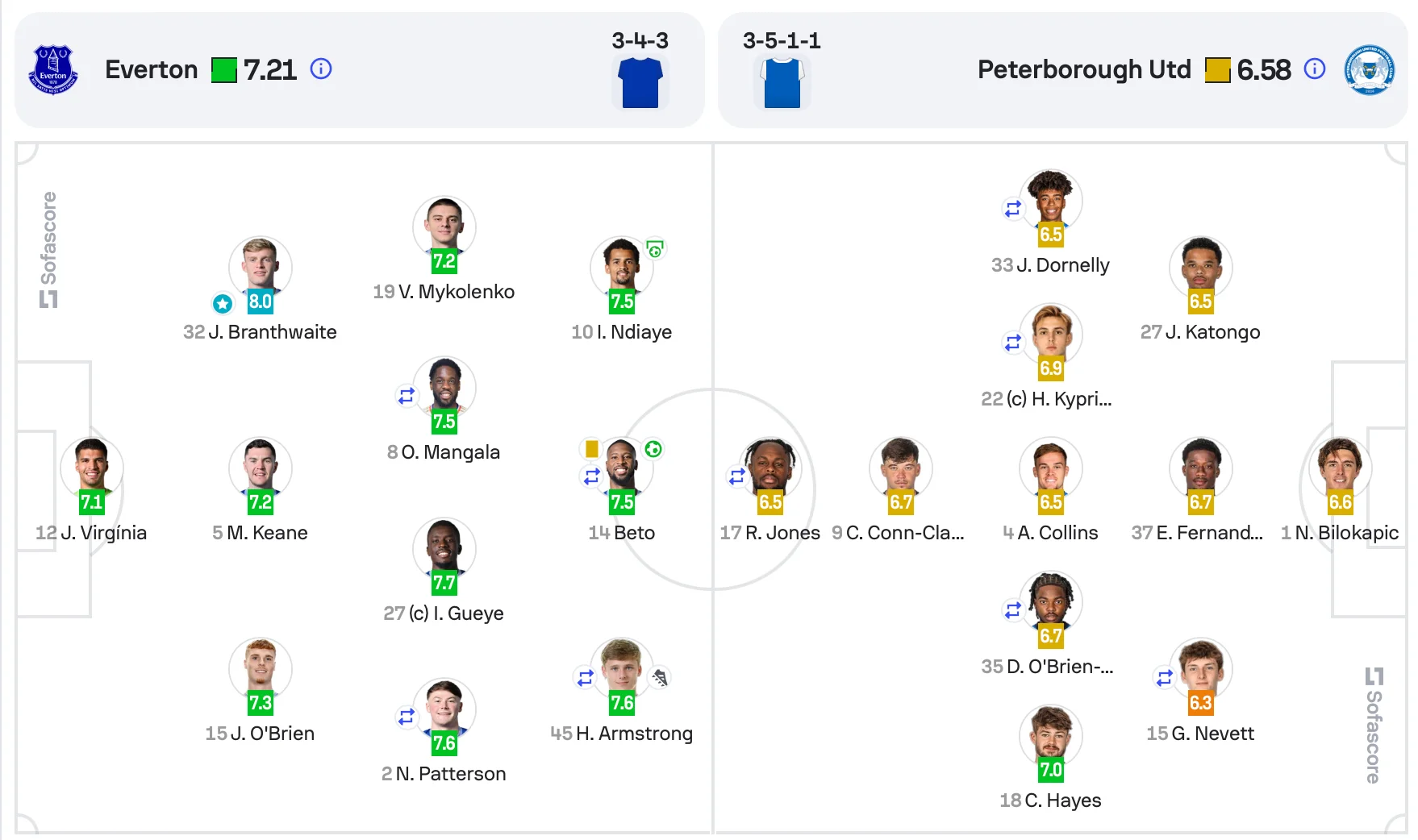Click Branthwaite's star player badge
Image resolution: width=1418 pixels, height=840 pixels.
tap(223, 303)
